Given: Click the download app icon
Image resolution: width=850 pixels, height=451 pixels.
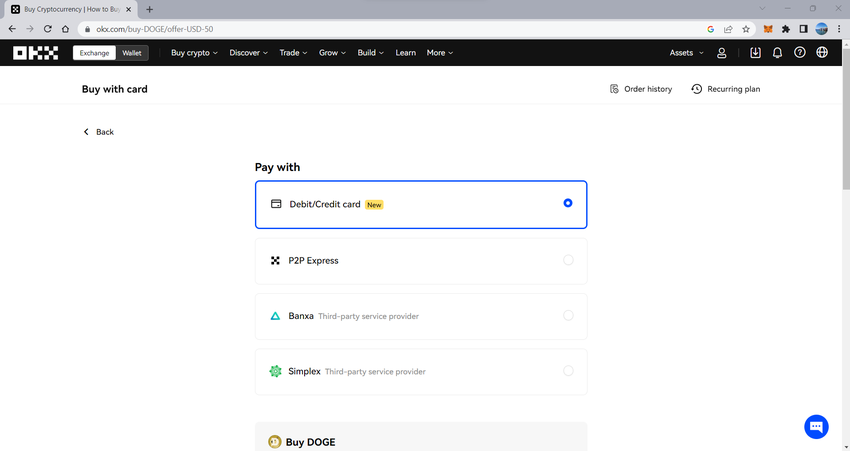Looking at the screenshot, I should (x=755, y=53).
